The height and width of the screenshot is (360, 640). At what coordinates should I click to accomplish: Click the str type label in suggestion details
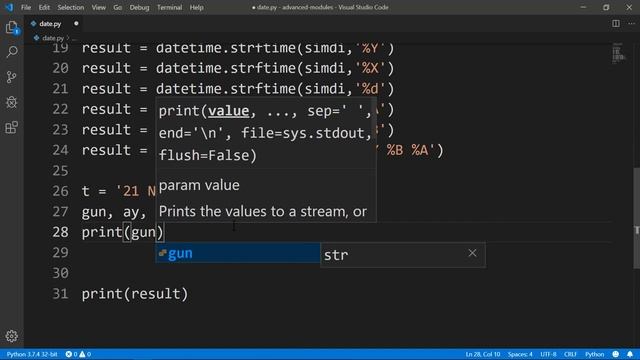[336, 255]
